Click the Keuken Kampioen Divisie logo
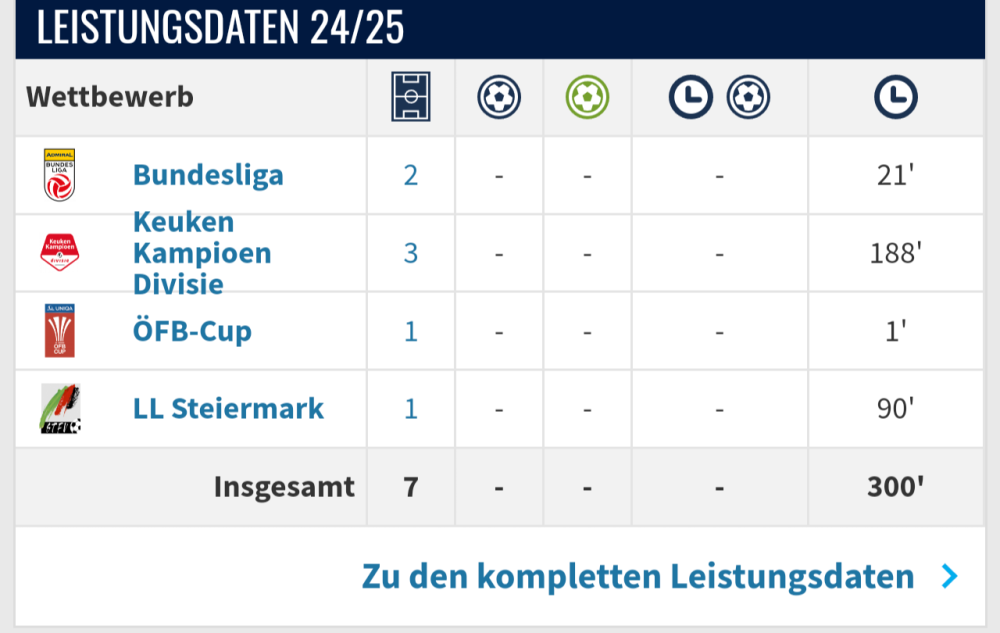Viewport: 1000px width, 633px height. [60, 253]
